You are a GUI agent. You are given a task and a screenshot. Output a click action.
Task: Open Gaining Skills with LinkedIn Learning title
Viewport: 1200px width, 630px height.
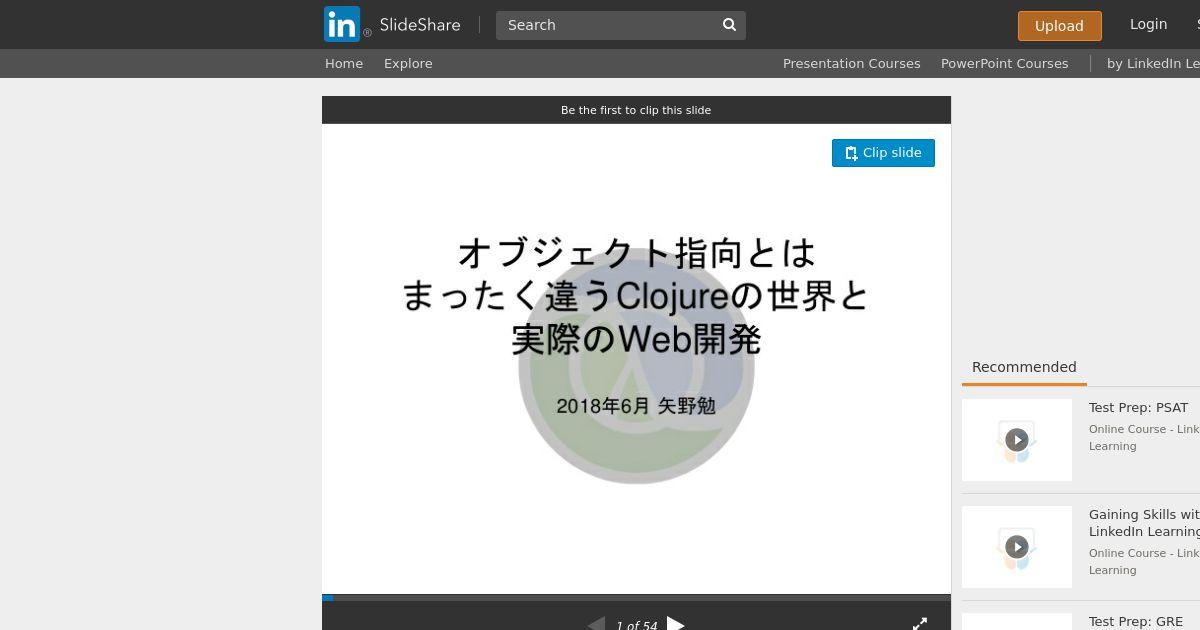pos(1144,523)
